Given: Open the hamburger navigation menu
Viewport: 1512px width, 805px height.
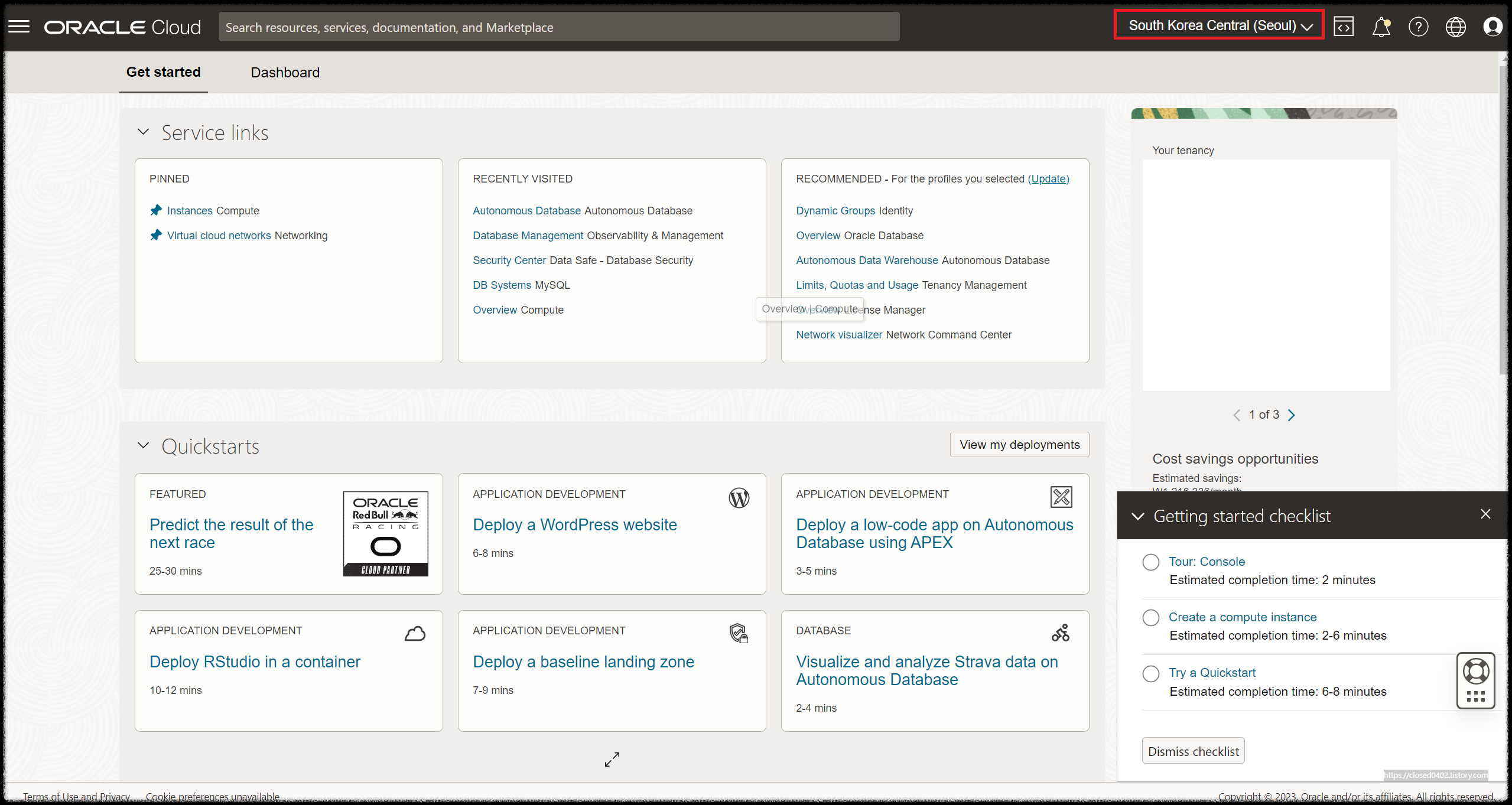Looking at the screenshot, I should click(x=19, y=27).
